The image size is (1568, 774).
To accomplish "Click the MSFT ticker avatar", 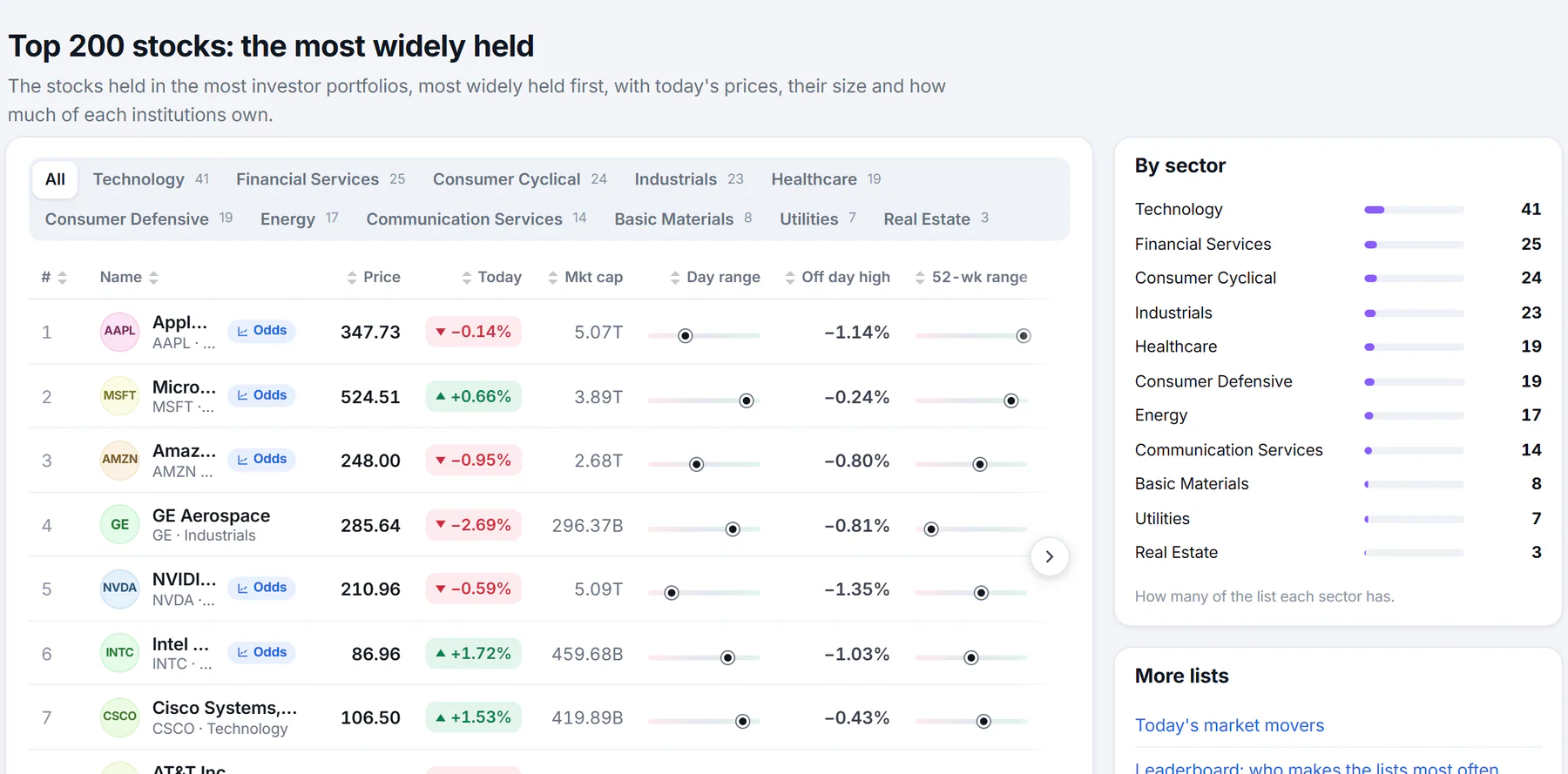I will pyautogui.click(x=119, y=396).
